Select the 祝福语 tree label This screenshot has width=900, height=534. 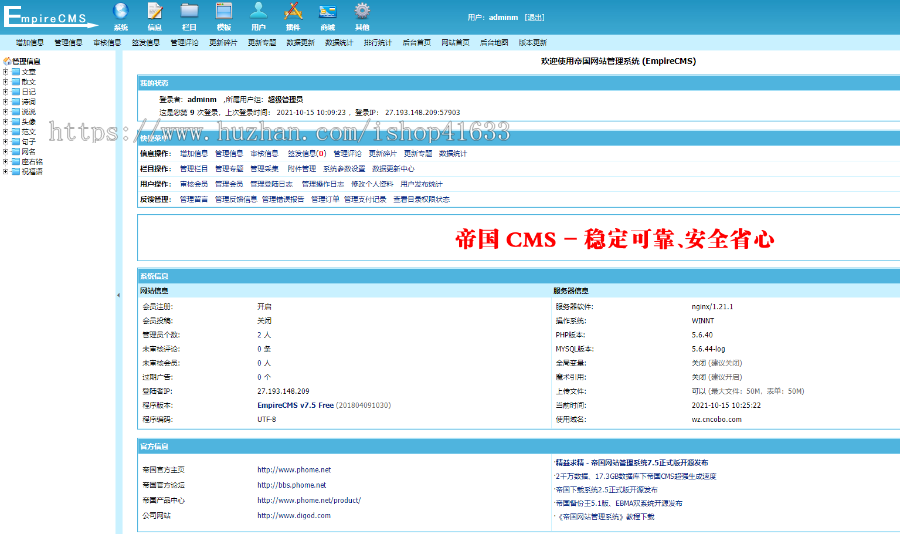[x=32, y=172]
